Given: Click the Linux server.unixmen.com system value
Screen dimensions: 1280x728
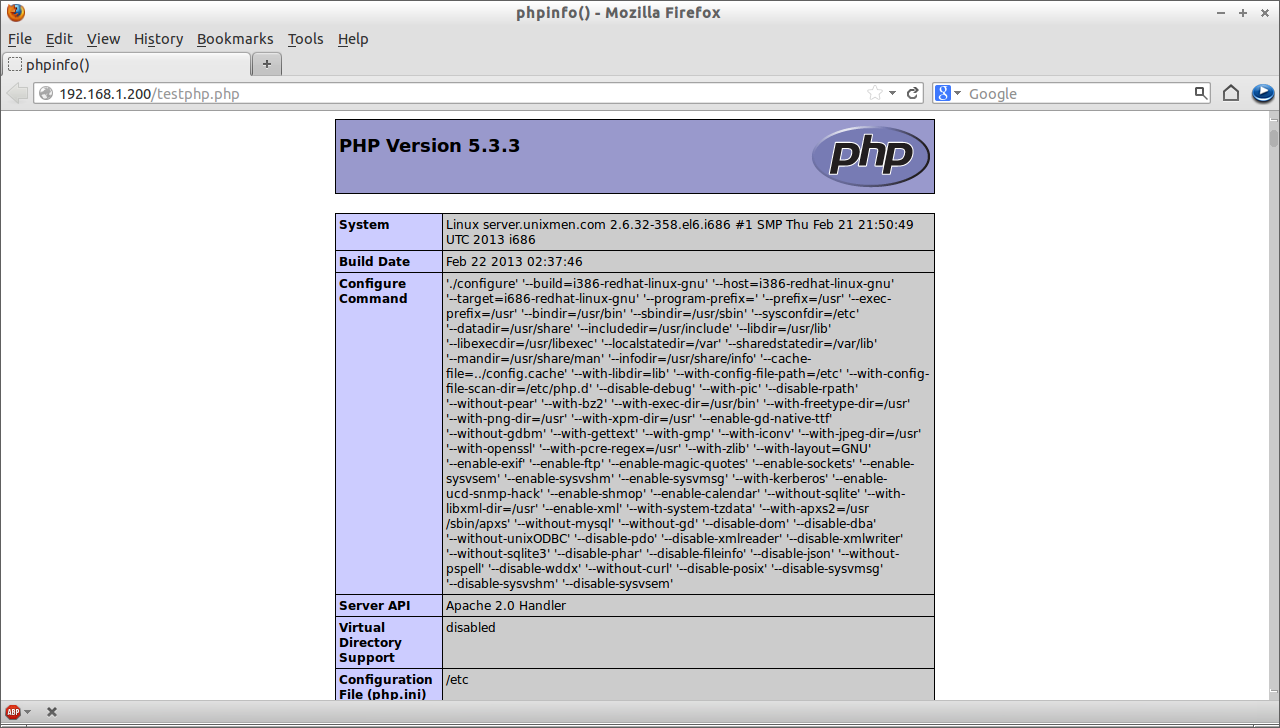Looking at the screenshot, I should click(679, 232).
